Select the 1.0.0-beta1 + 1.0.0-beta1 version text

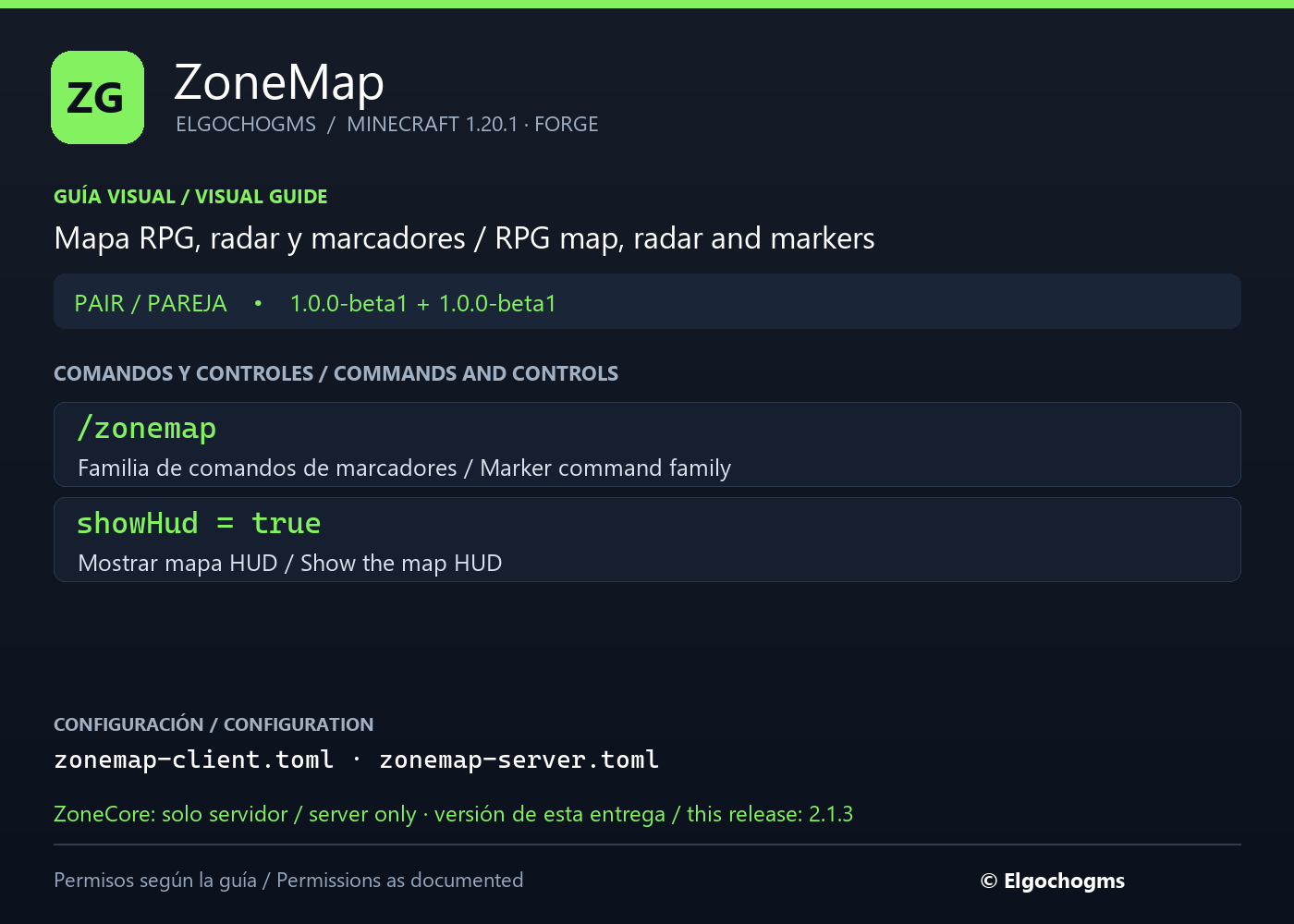point(423,303)
